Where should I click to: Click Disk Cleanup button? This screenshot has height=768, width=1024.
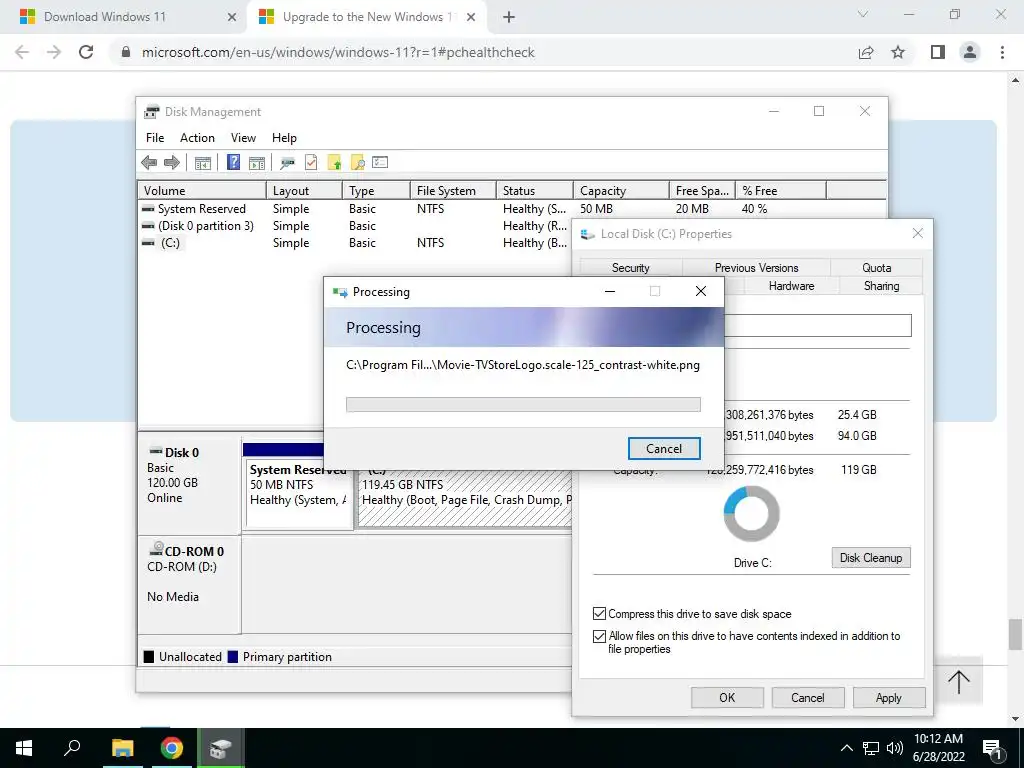871,558
